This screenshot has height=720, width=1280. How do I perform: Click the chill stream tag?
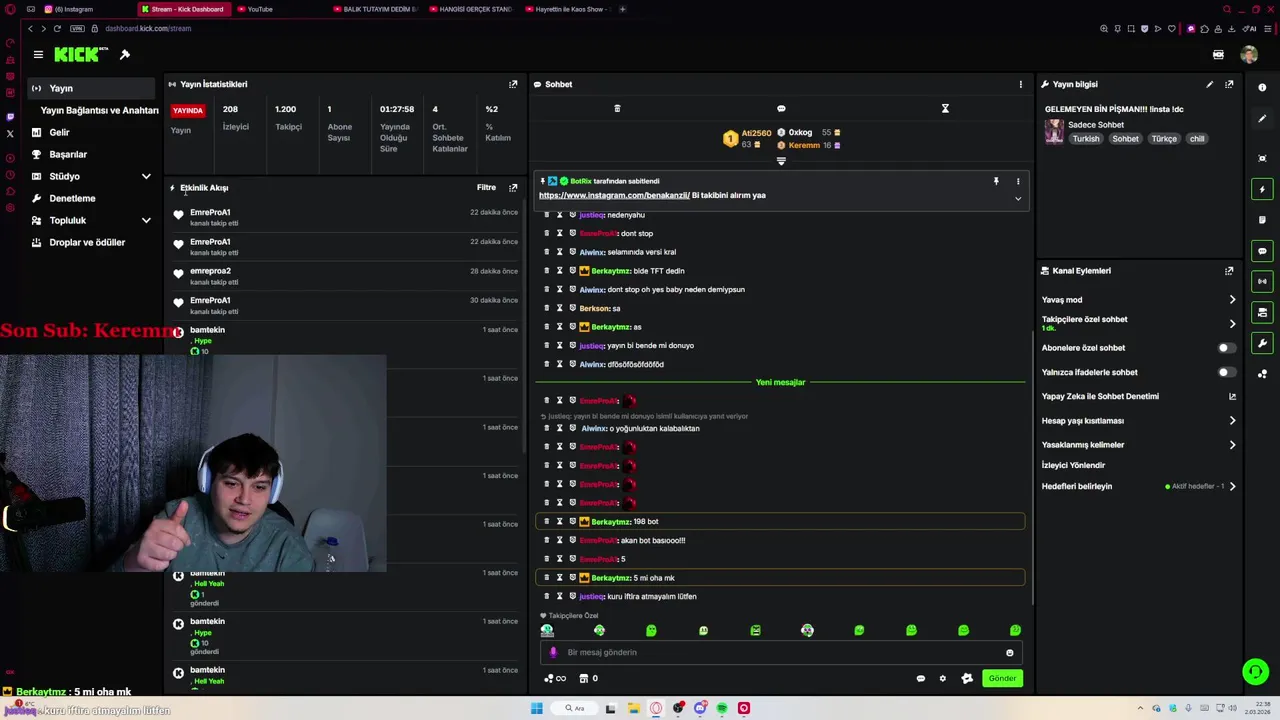[x=1197, y=139]
